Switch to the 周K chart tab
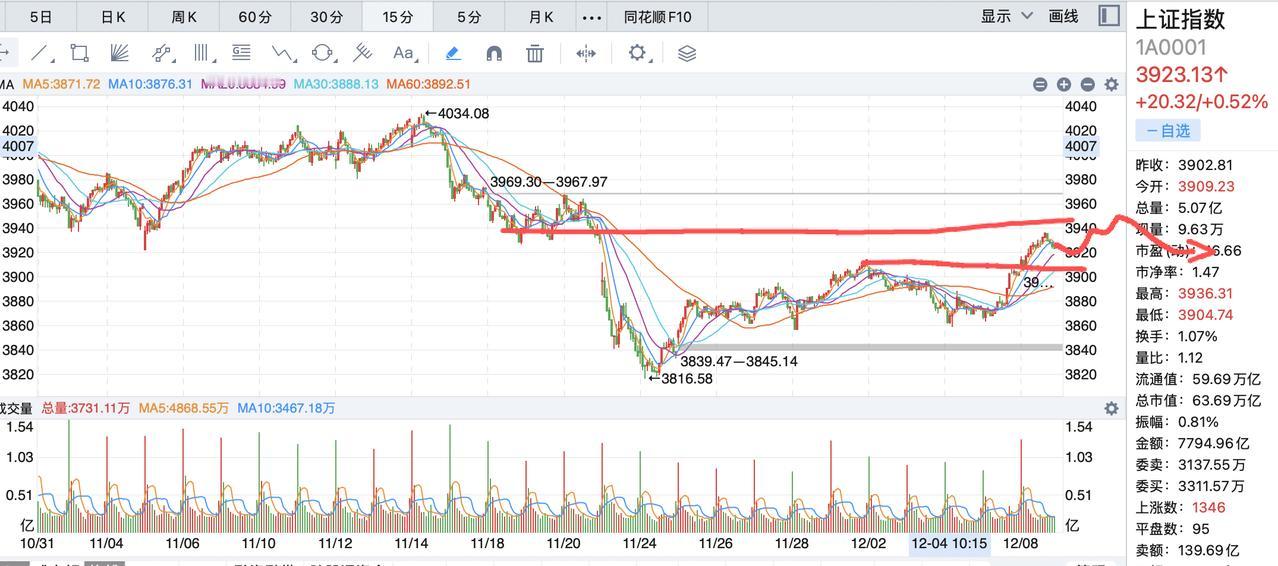This screenshot has height=566, width=1278. 184,16
